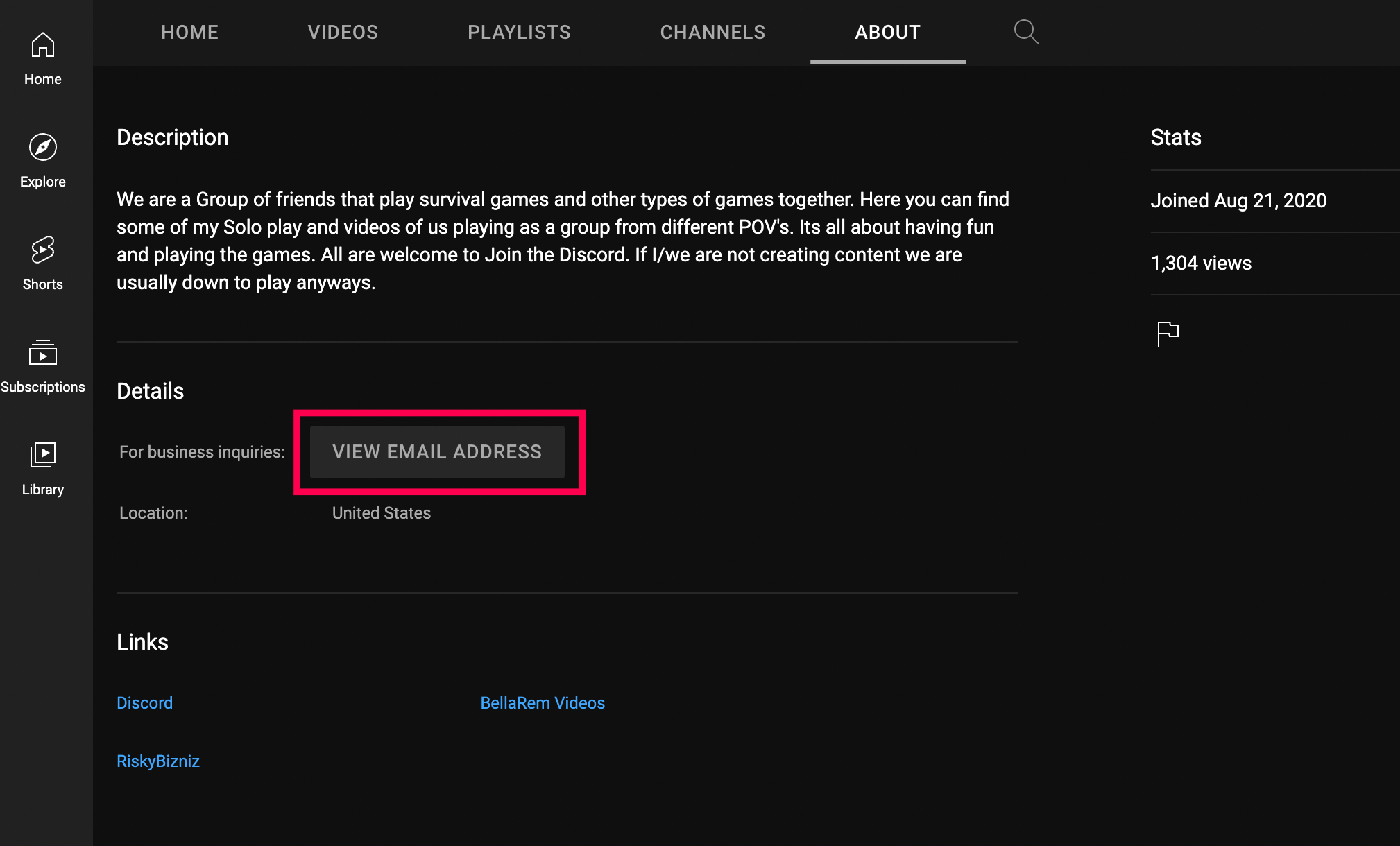Open the Discord link
The height and width of the screenshot is (846, 1400).
tap(144, 702)
